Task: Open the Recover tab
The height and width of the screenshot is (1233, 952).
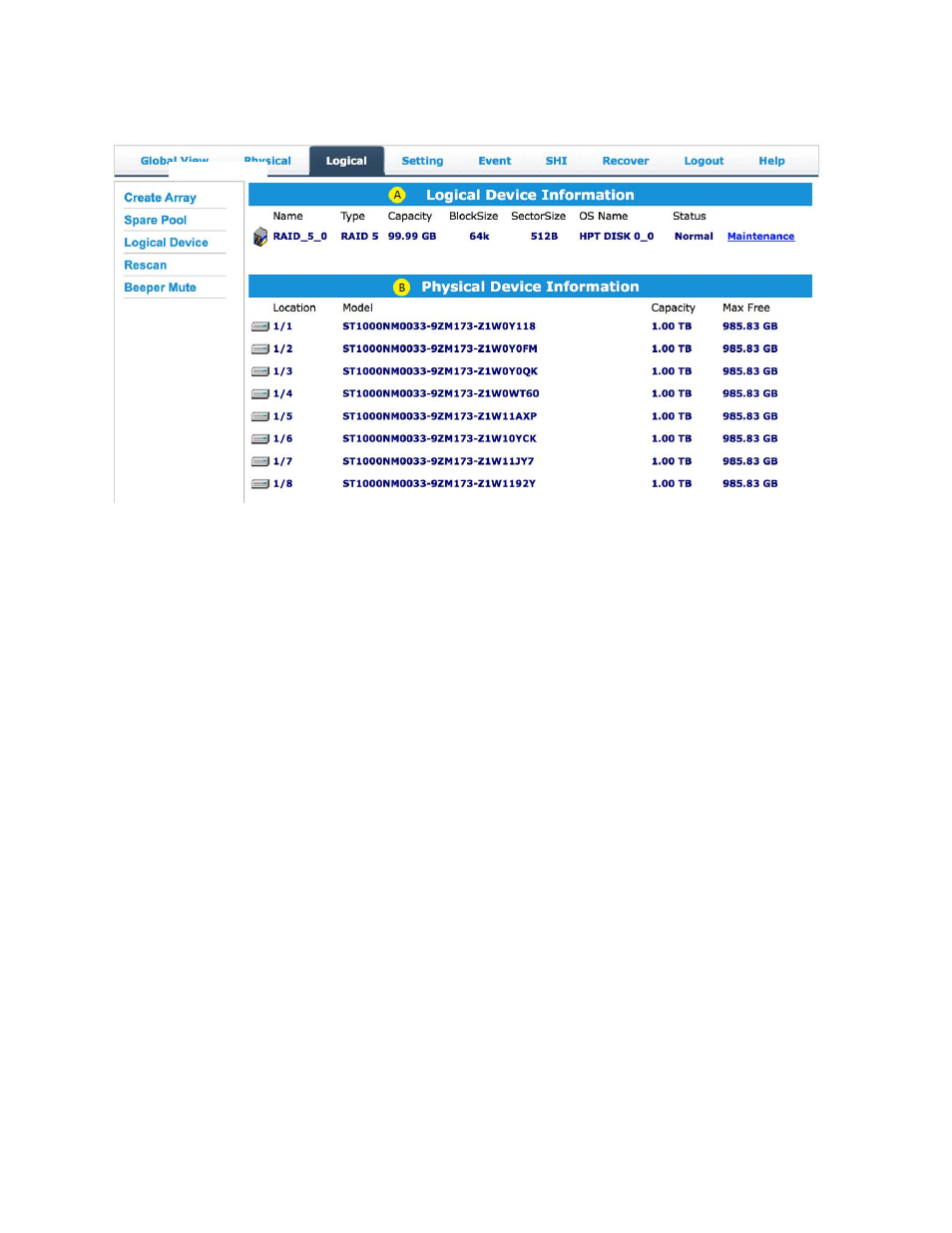Action: coord(626,161)
